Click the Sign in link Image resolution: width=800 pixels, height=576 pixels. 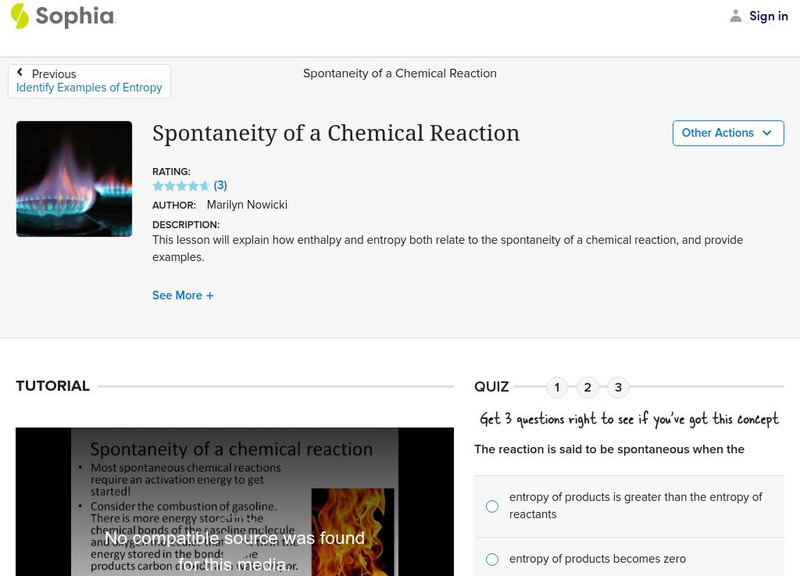(768, 16)
